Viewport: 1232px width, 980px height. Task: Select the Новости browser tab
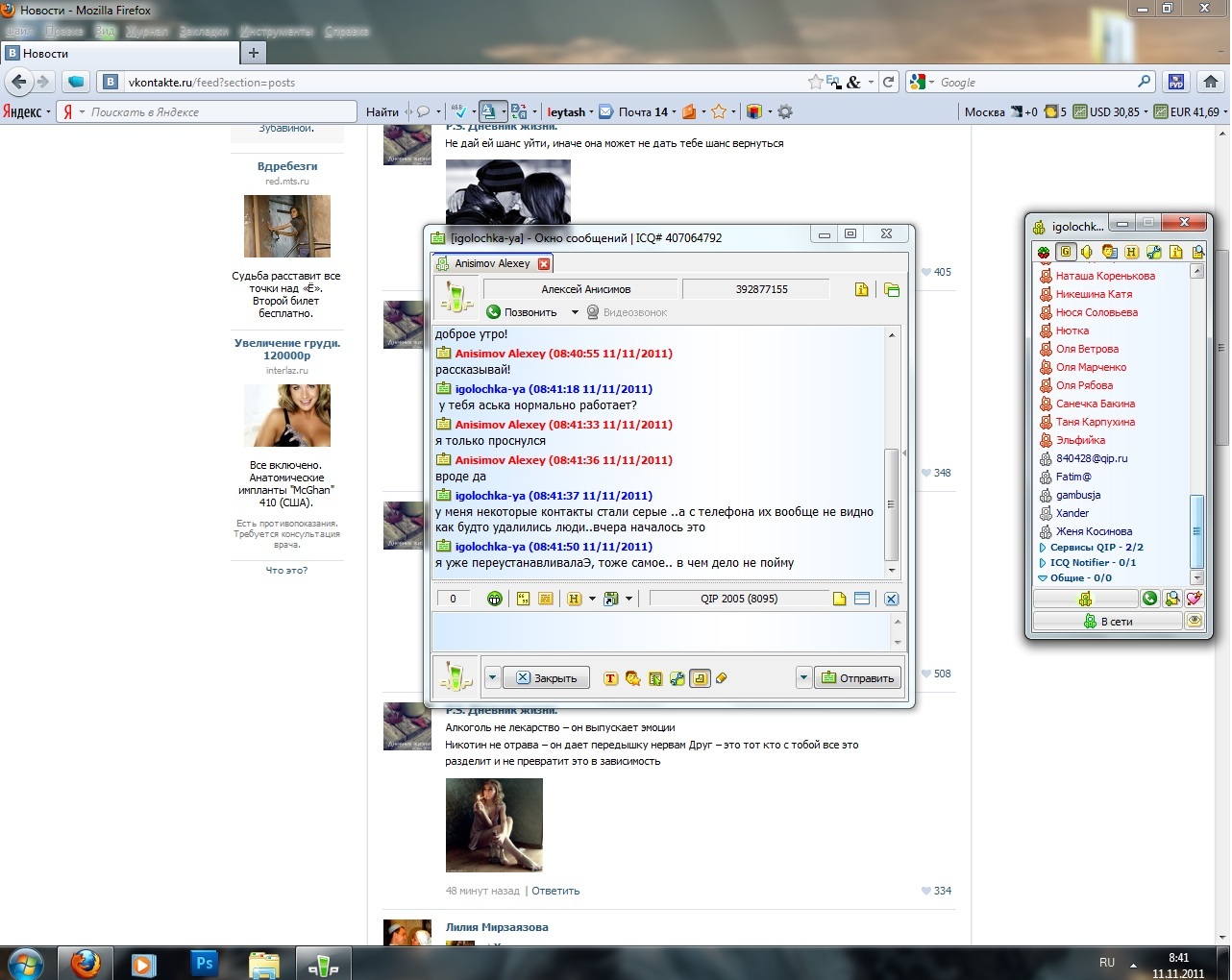click(119, 54)
